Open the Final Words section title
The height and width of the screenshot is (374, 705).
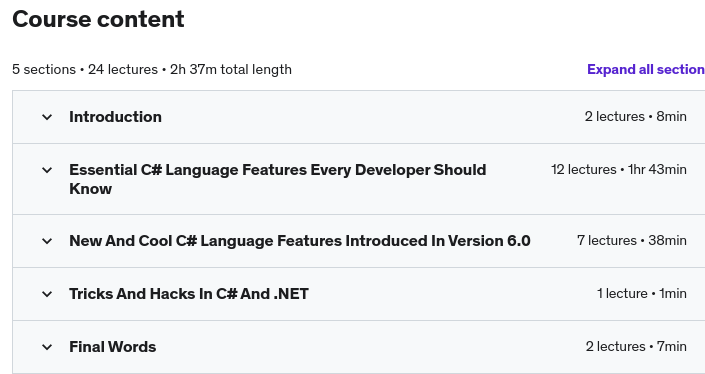(112, 347)
